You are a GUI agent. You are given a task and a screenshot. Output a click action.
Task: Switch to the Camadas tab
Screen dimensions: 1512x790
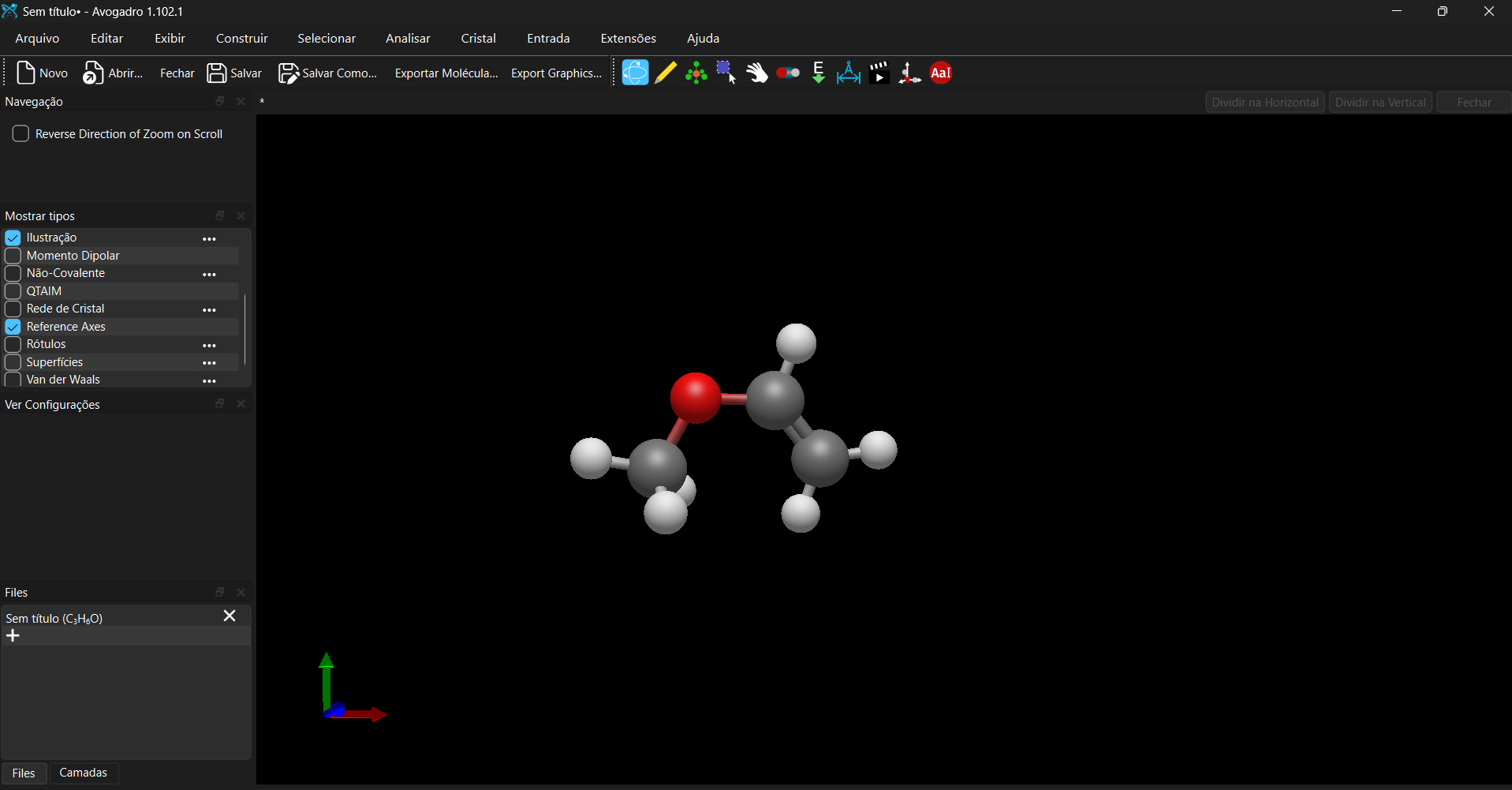click(x=83, y=773)
